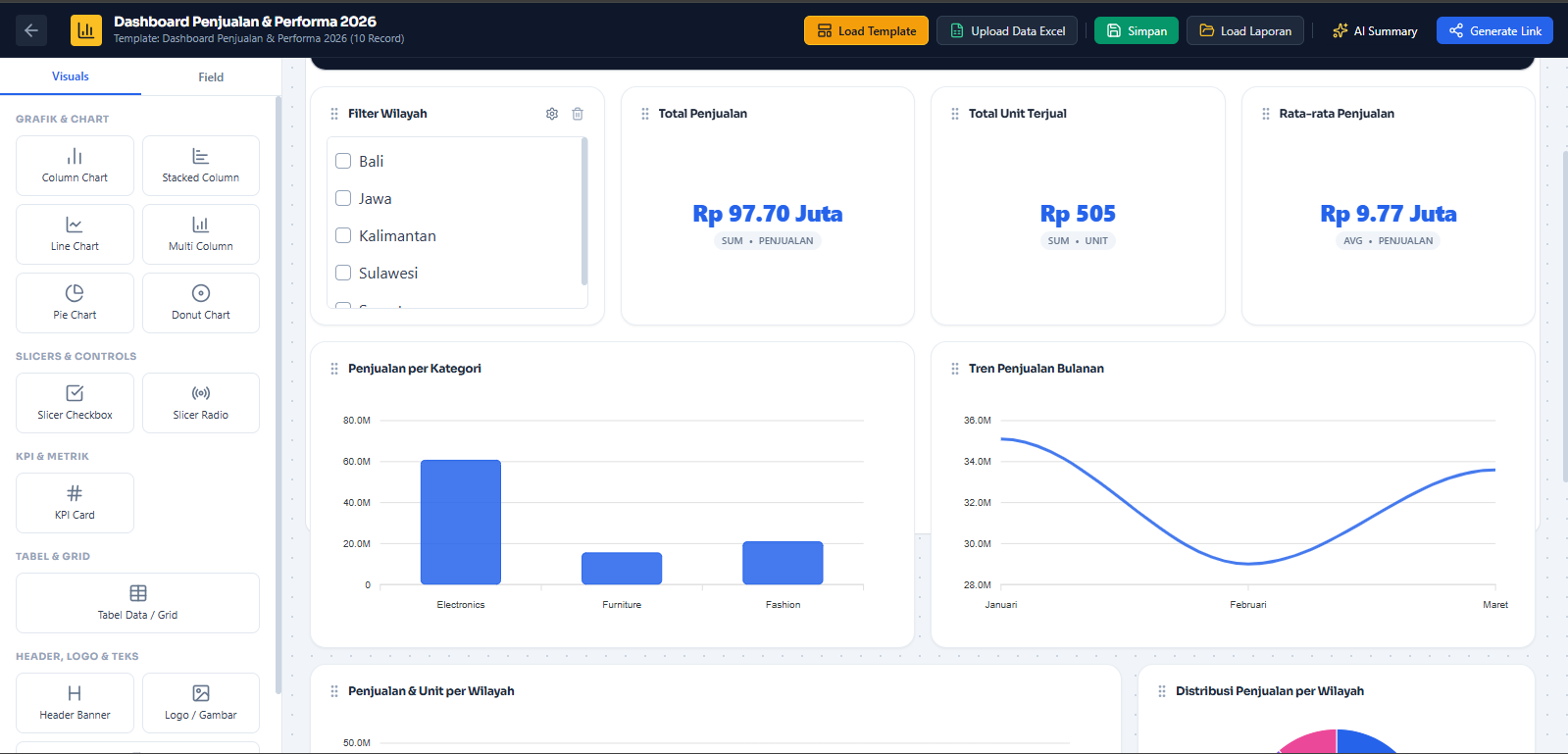1568x754 pixels.
Task: Click Distribusi Penjualan per Wilayah drag handle
Action: (x=1162, y=691)
